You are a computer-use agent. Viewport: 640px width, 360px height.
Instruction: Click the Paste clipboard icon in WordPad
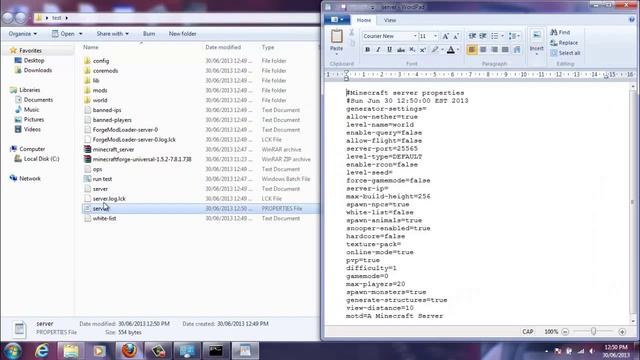[x=337, y=36]
